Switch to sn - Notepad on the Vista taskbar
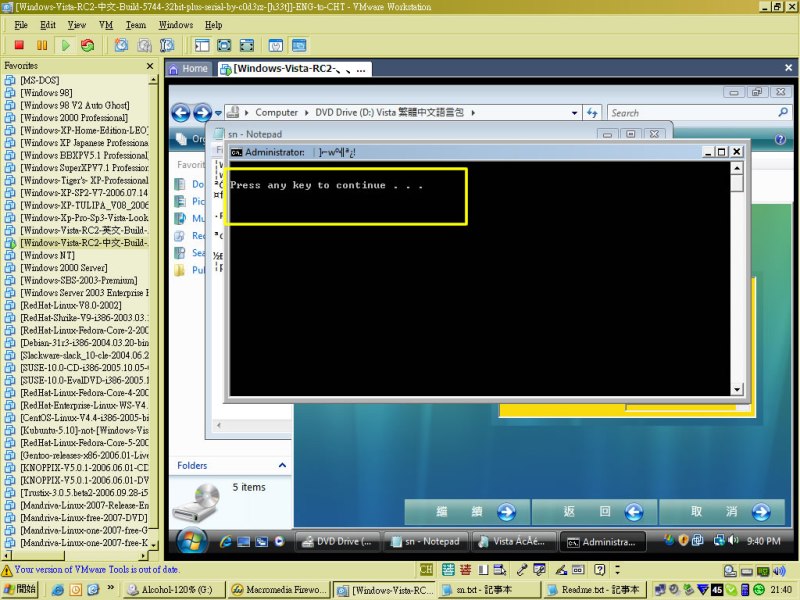 coord(425,542)
